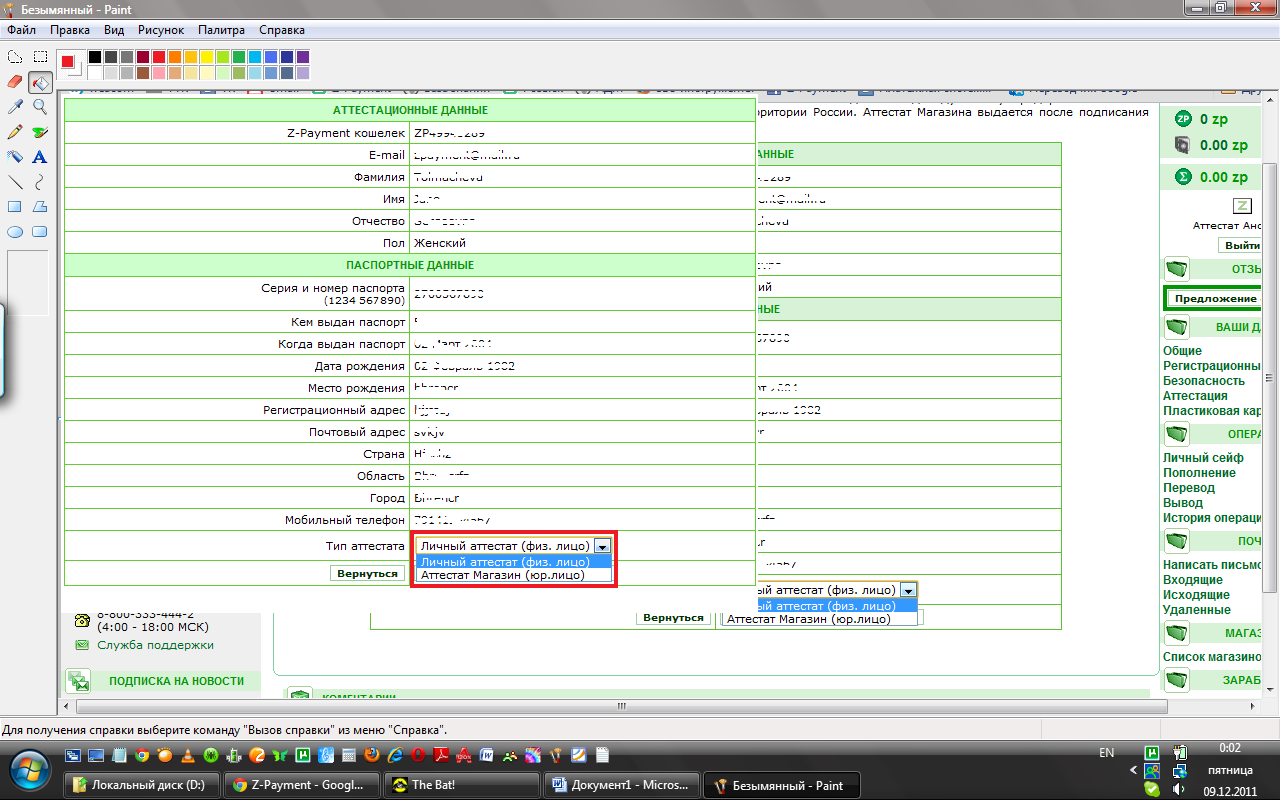Show hidden tray icons arrow
Viewport: 1280px width, 800px height.
tap(1134, 771)
